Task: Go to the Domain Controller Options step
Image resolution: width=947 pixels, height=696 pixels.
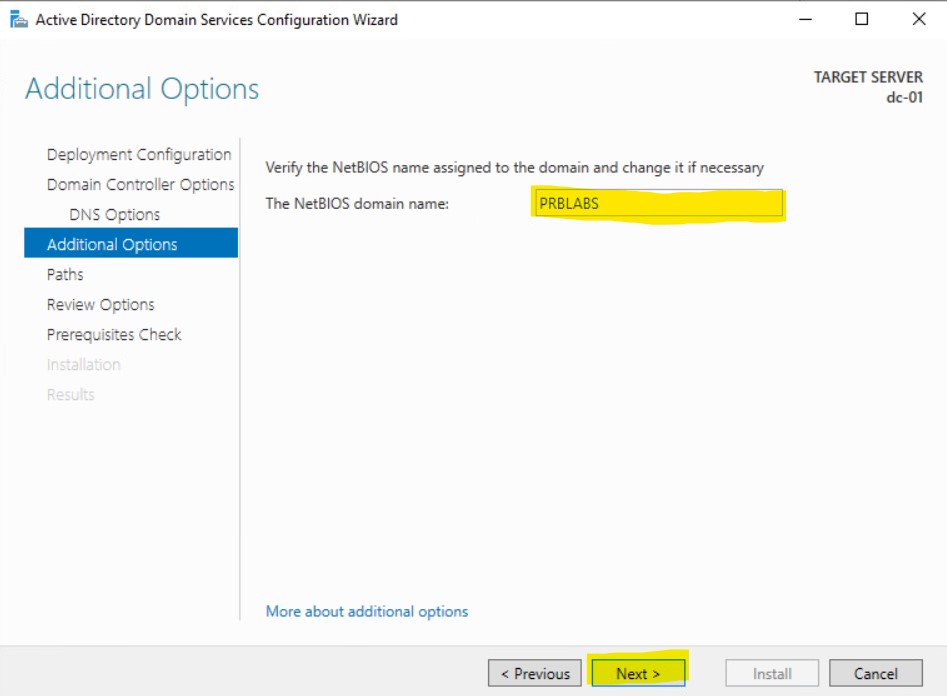Action: (x=140, y=185)
